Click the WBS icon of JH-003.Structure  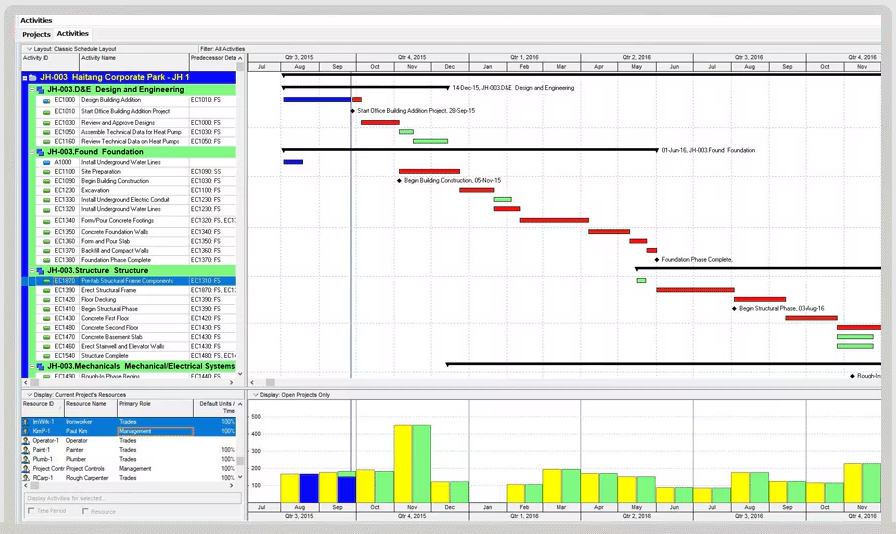[x=41, y=270]
